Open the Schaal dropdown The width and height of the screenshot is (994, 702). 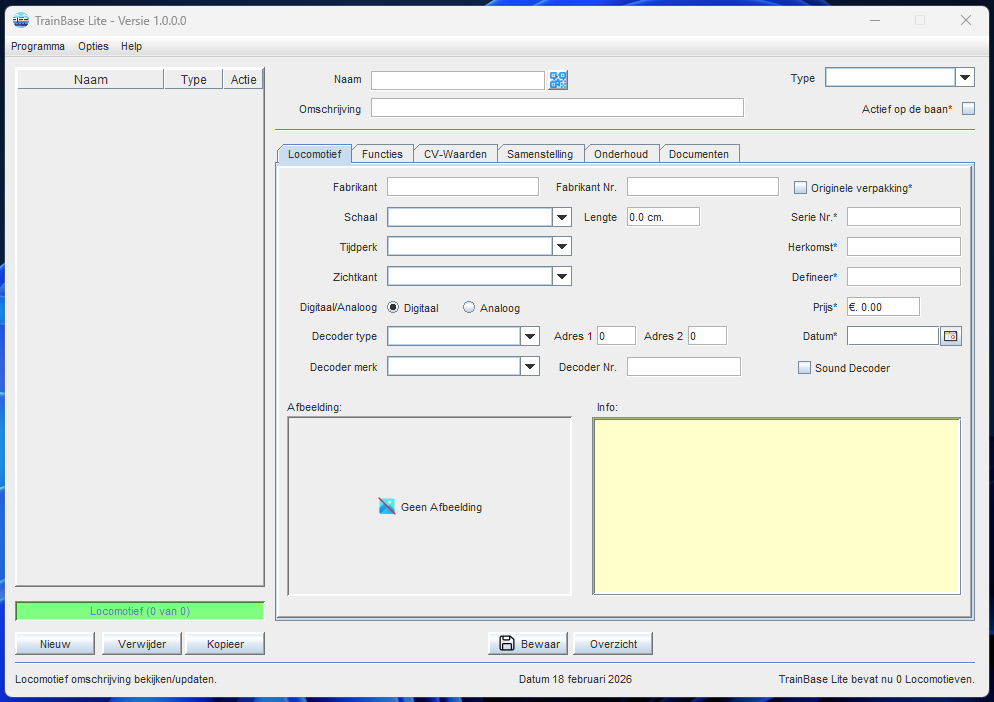pyautogui.click(x=562, y=217)
